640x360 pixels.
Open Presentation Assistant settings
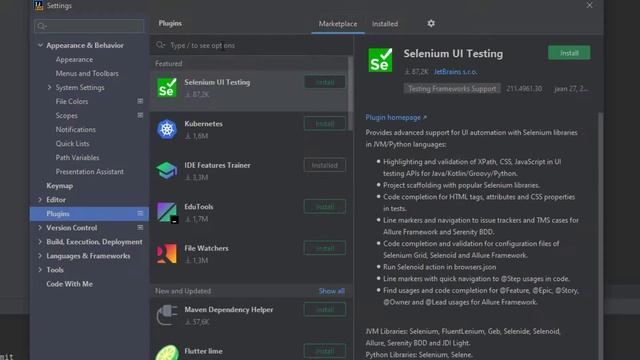[x=89, y=172]
